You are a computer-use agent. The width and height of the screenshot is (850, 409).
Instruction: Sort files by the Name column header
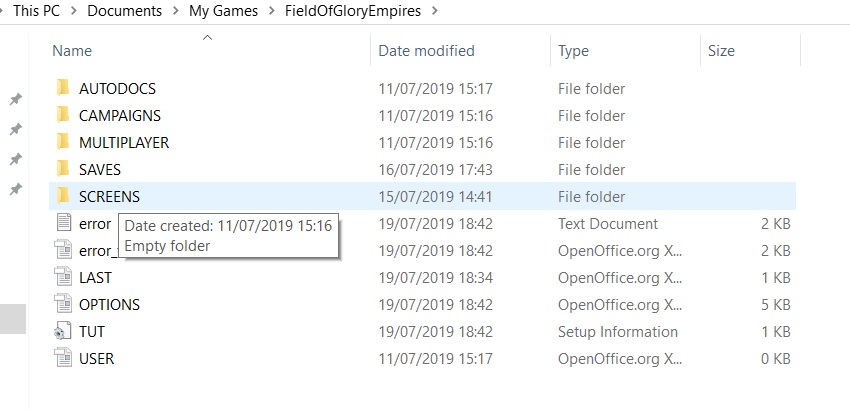[x=72, y=50]
